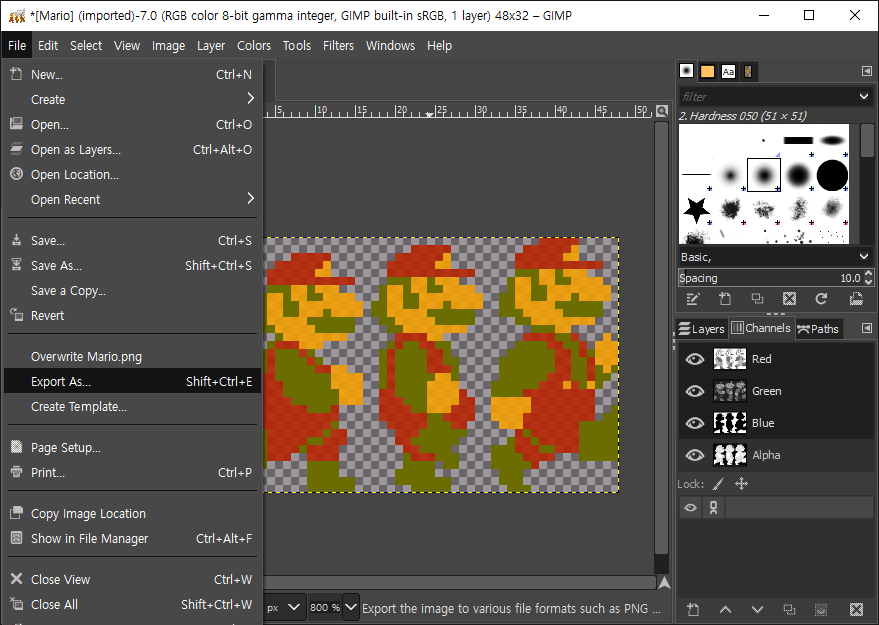Viewport: 879px width, 625px height.
Task: Click Open brush as image icon
Action: point(856,299)
